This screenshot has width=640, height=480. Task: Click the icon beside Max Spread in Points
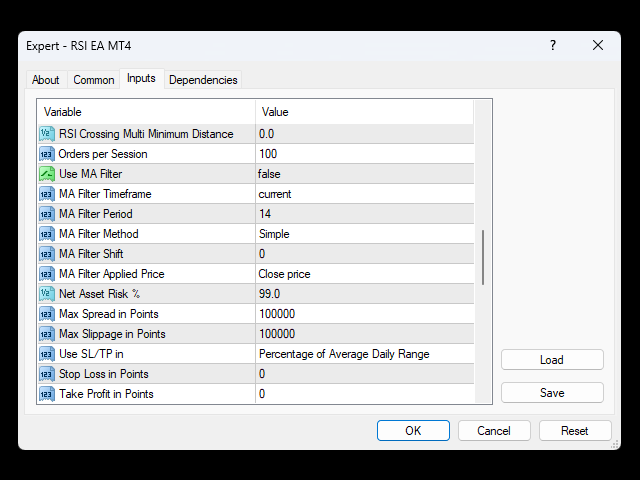coord(47,314)
